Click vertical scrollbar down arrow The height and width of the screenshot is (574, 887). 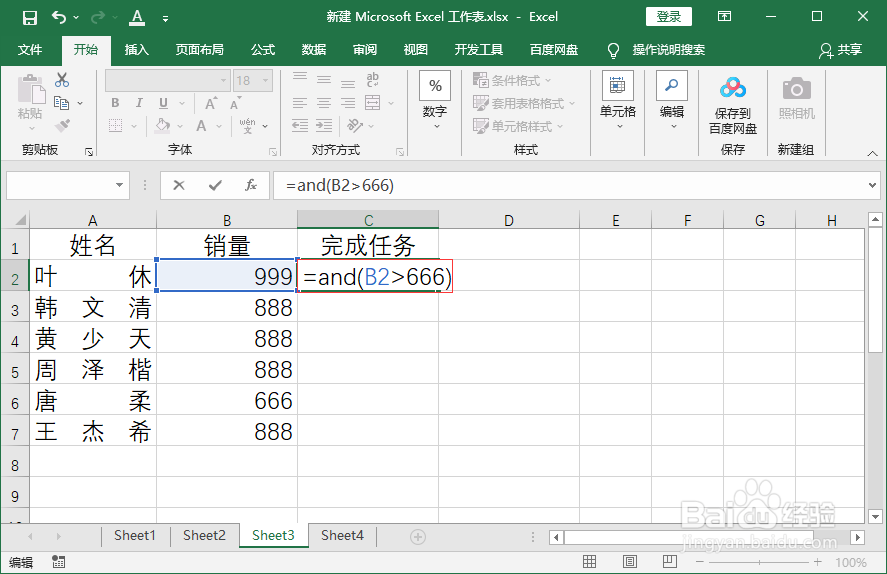tap(875, 516)
